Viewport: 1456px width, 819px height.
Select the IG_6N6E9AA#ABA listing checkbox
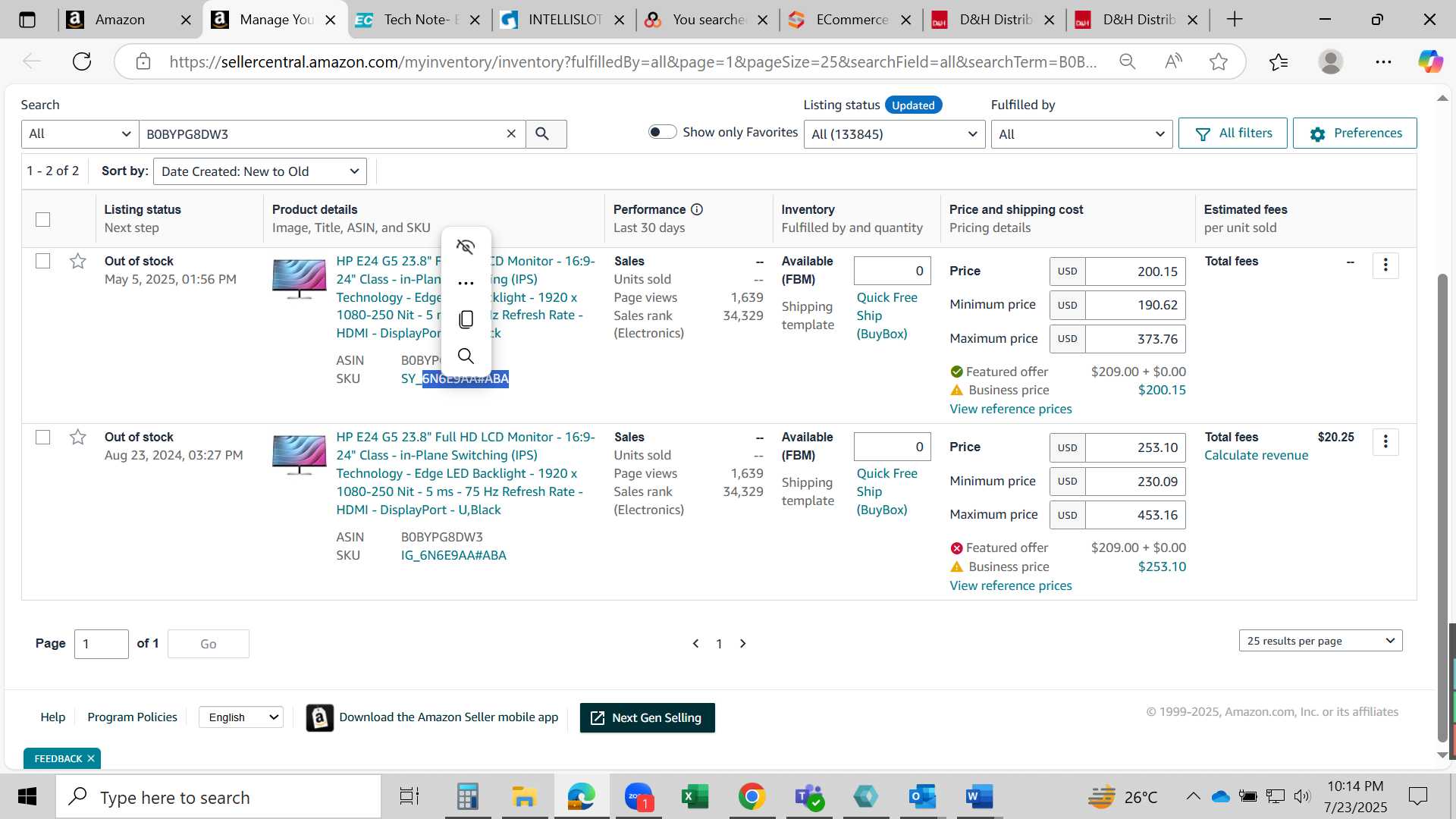(x=43, y=438)
